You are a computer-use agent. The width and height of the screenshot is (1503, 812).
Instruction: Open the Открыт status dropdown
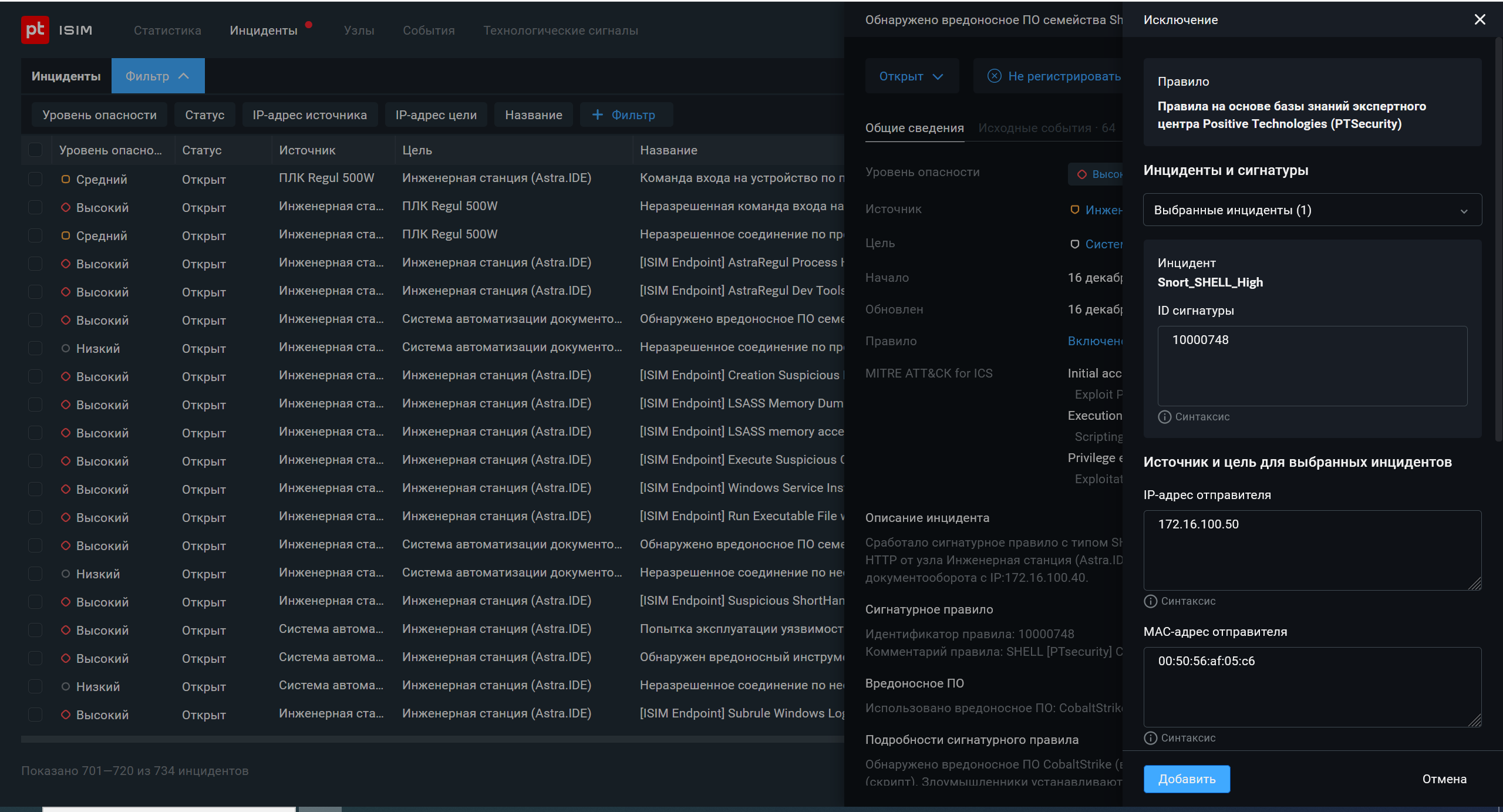click(911, 76)
